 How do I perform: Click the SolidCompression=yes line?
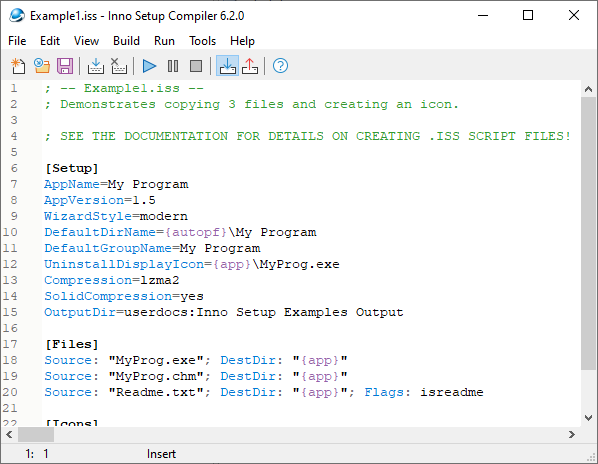tap(124, 296)
